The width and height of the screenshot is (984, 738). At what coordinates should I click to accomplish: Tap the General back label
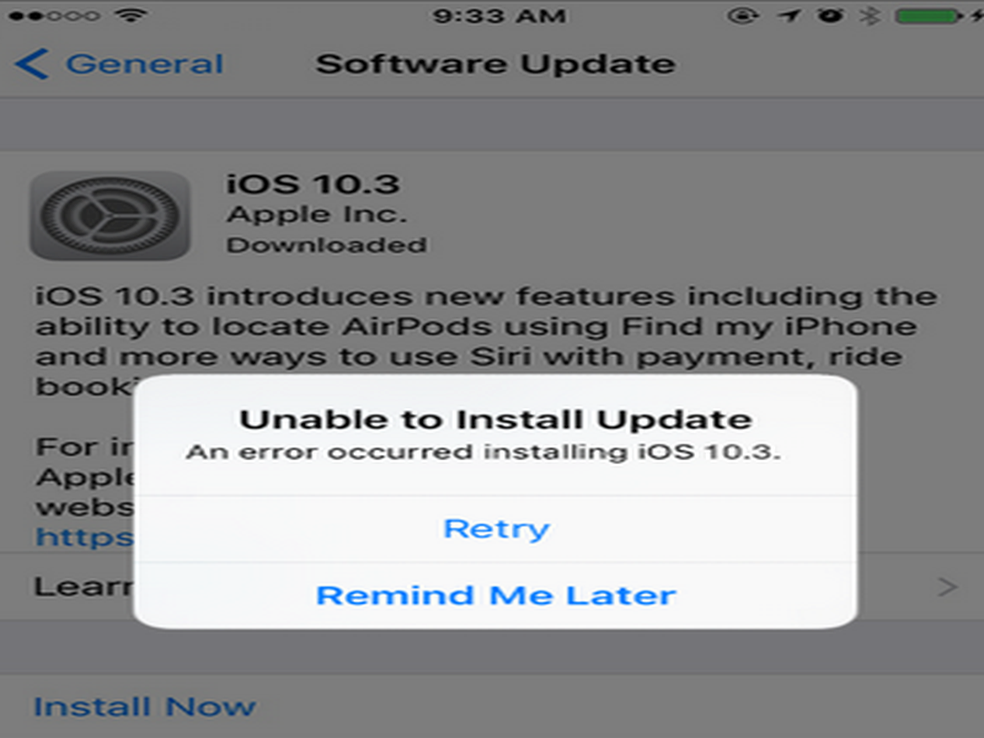(144, 64)
